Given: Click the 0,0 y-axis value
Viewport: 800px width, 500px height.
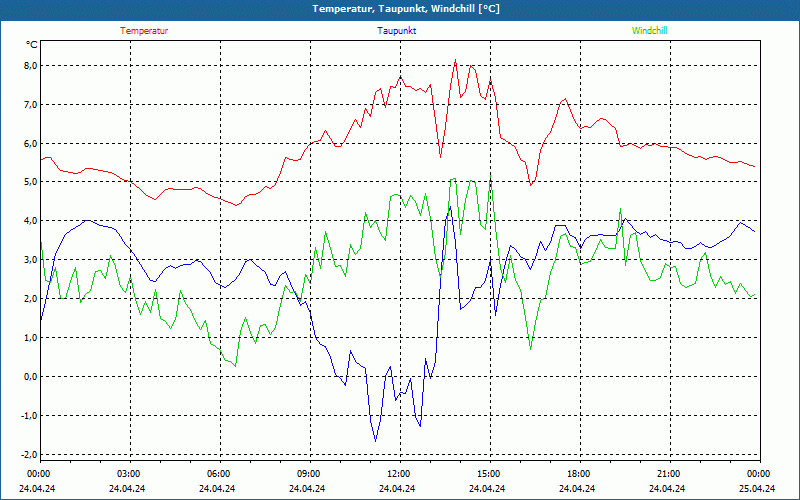Looking at the screenshot, I should 31,377.
